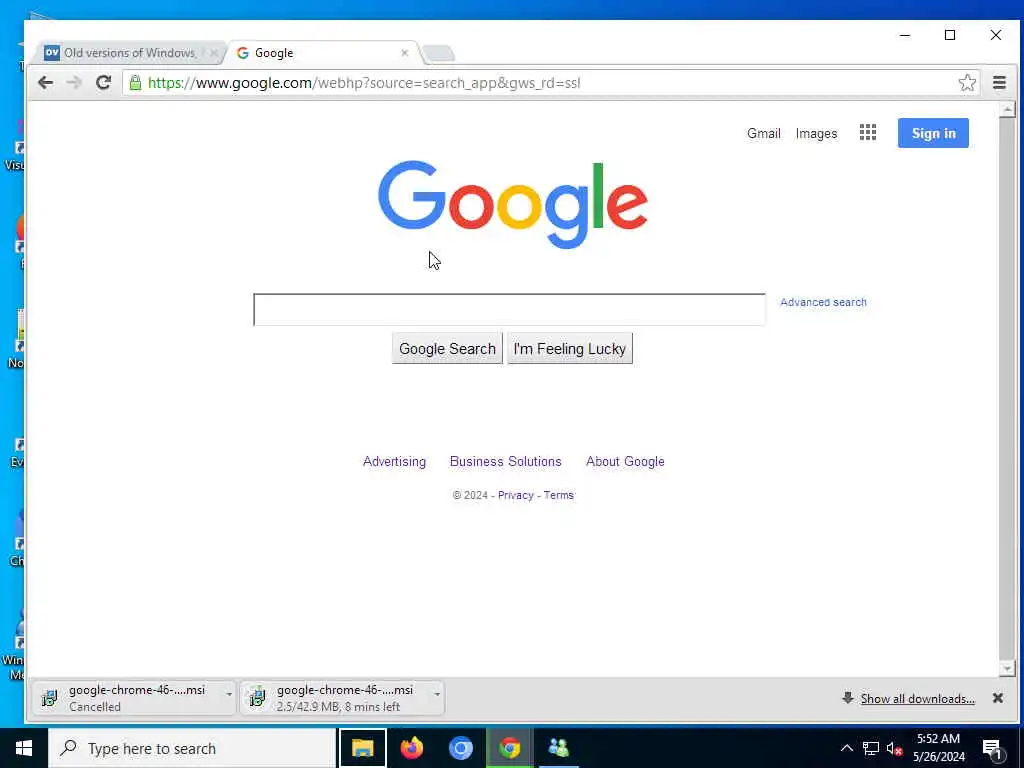
Task: Switch to Old versions of Windows tab
Action: (x=129, y=53)
